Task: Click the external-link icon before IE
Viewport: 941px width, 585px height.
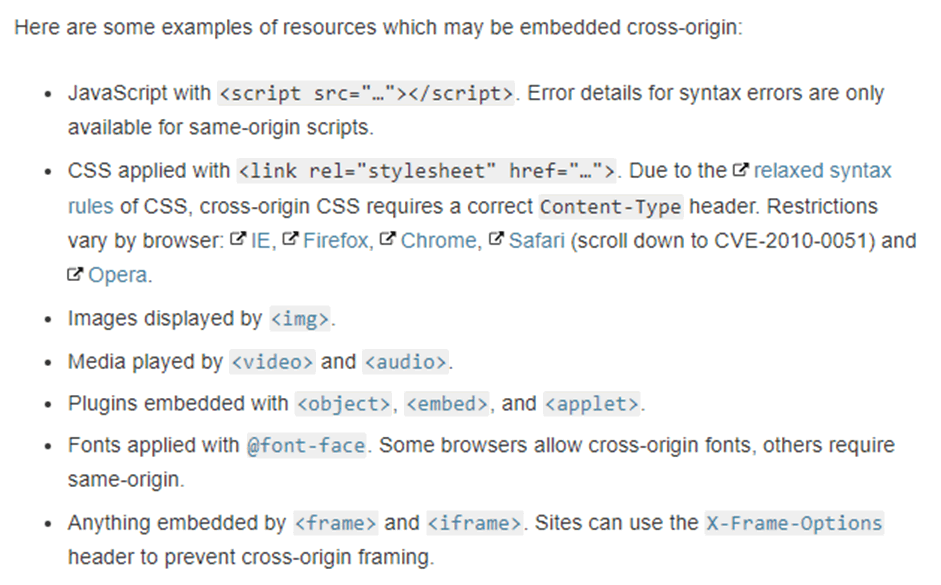Action: pos(238,239)
